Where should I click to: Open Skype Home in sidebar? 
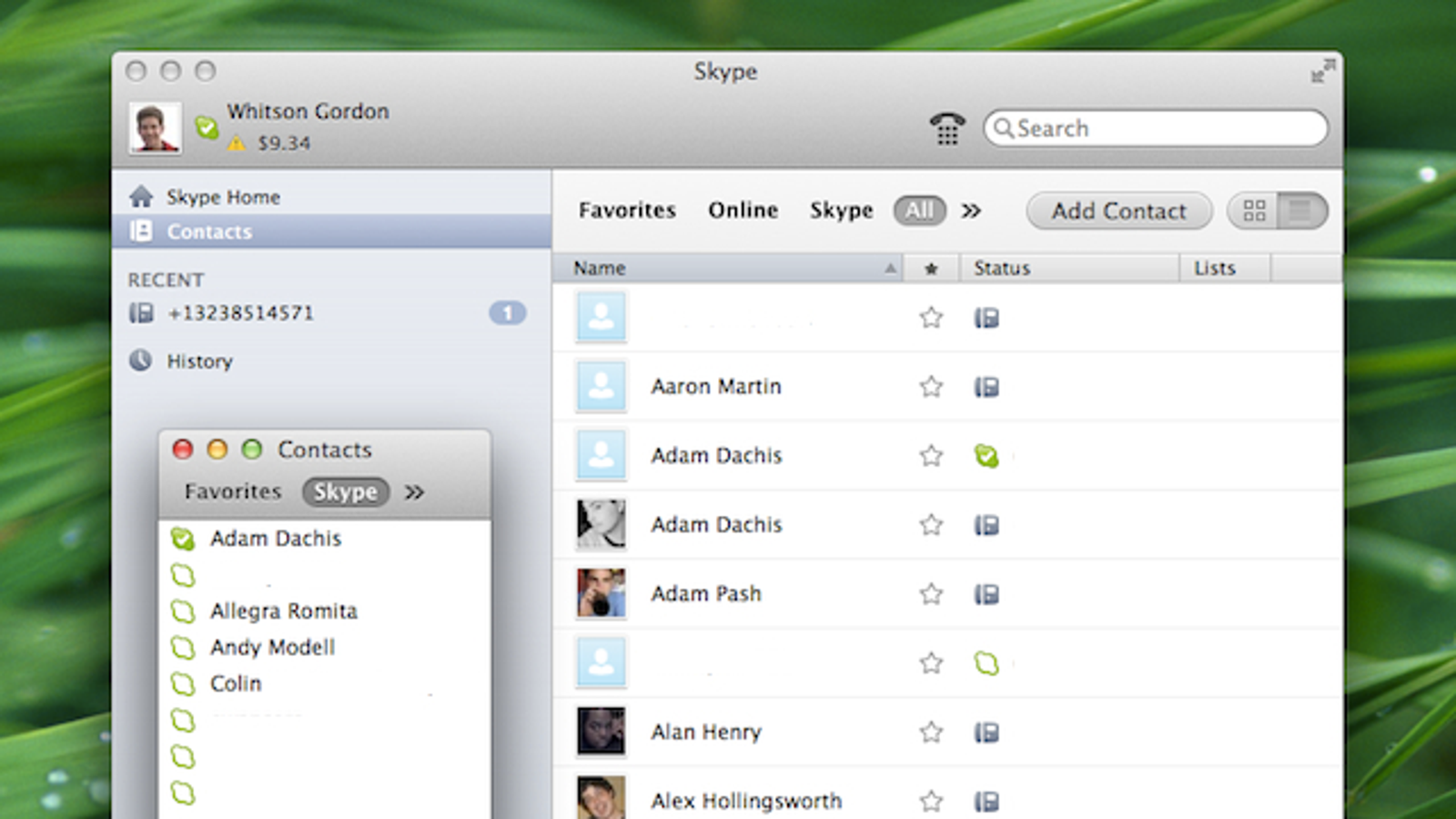(x=223, y=197)
